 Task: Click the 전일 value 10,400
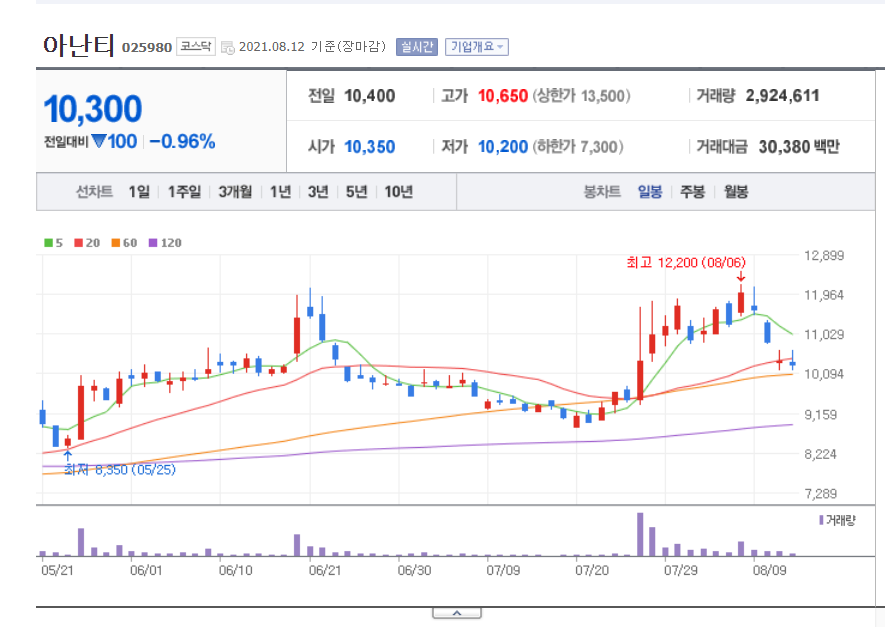(370, 96)
